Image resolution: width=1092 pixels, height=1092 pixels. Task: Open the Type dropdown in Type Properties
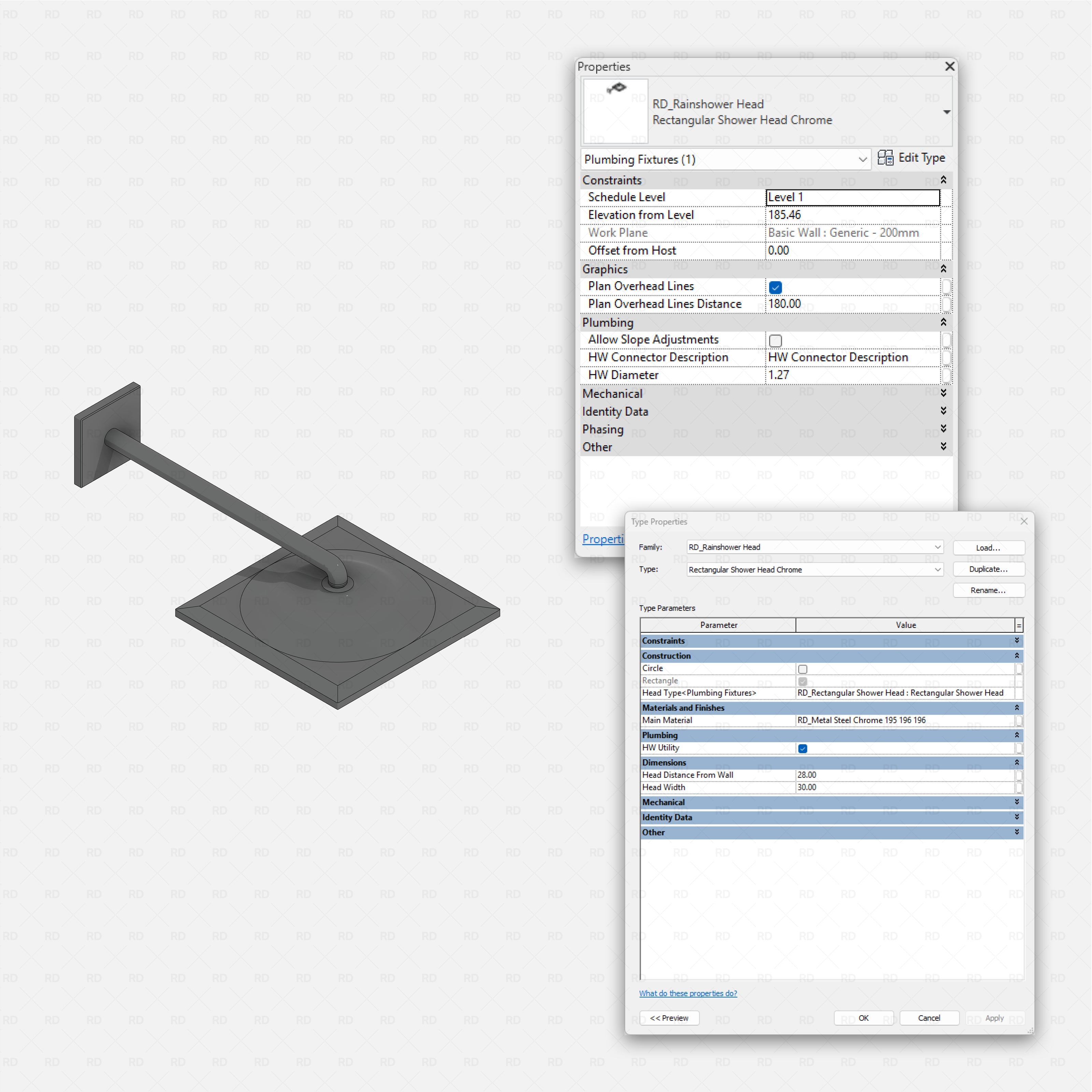938,569
